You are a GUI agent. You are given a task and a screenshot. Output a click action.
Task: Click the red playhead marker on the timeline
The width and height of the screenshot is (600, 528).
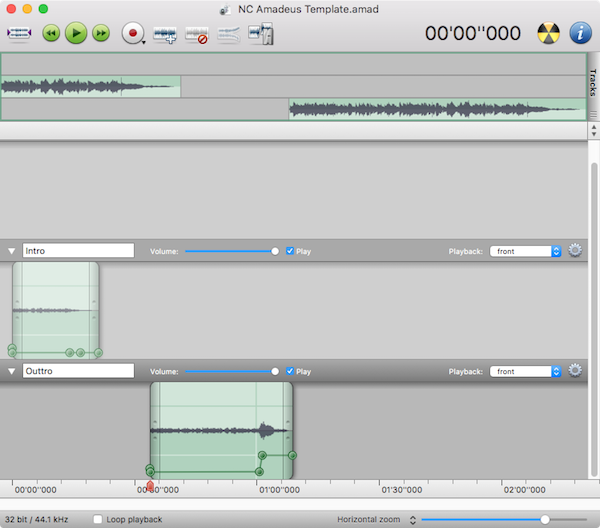pyautogui.click(x=150, y=486)
